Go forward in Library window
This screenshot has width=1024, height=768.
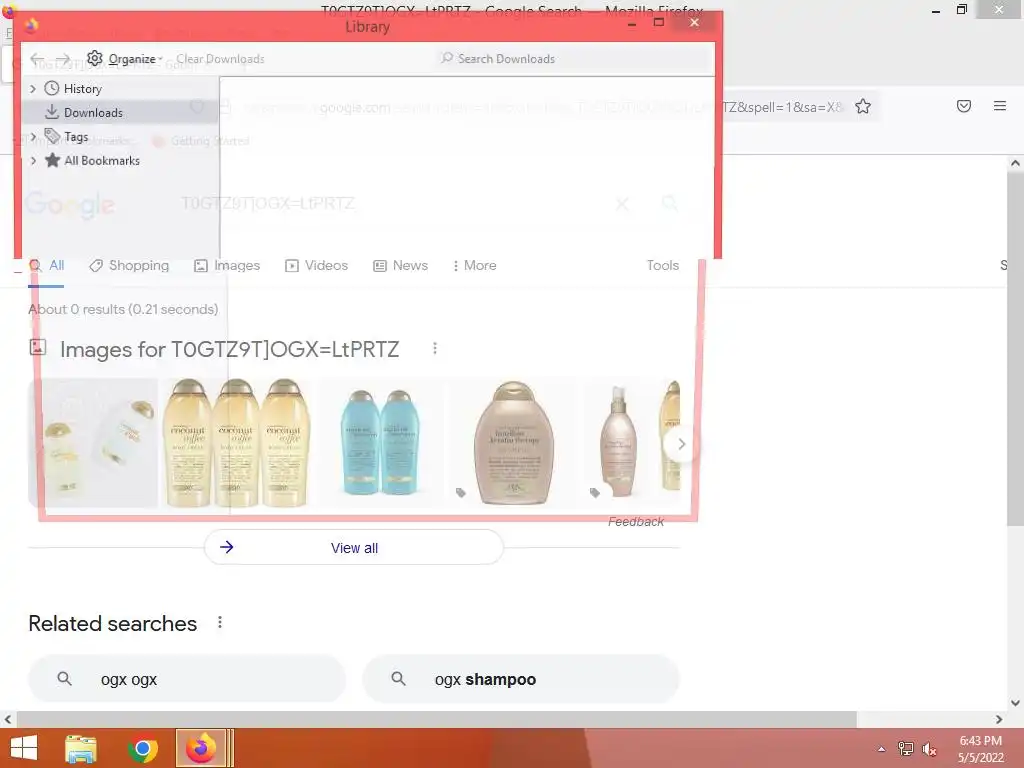click(x=63, y=59)
